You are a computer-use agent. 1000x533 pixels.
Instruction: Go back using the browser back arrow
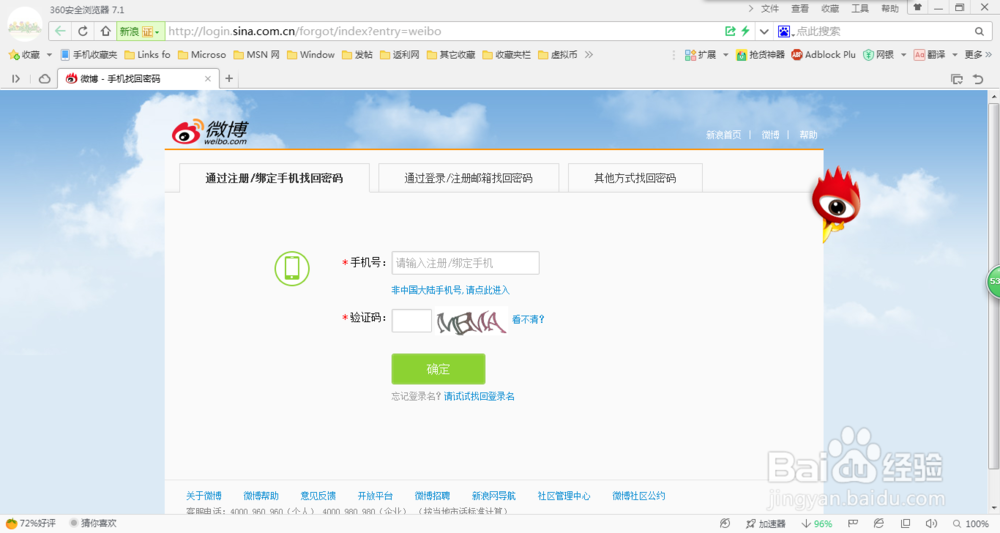[60, 31]
